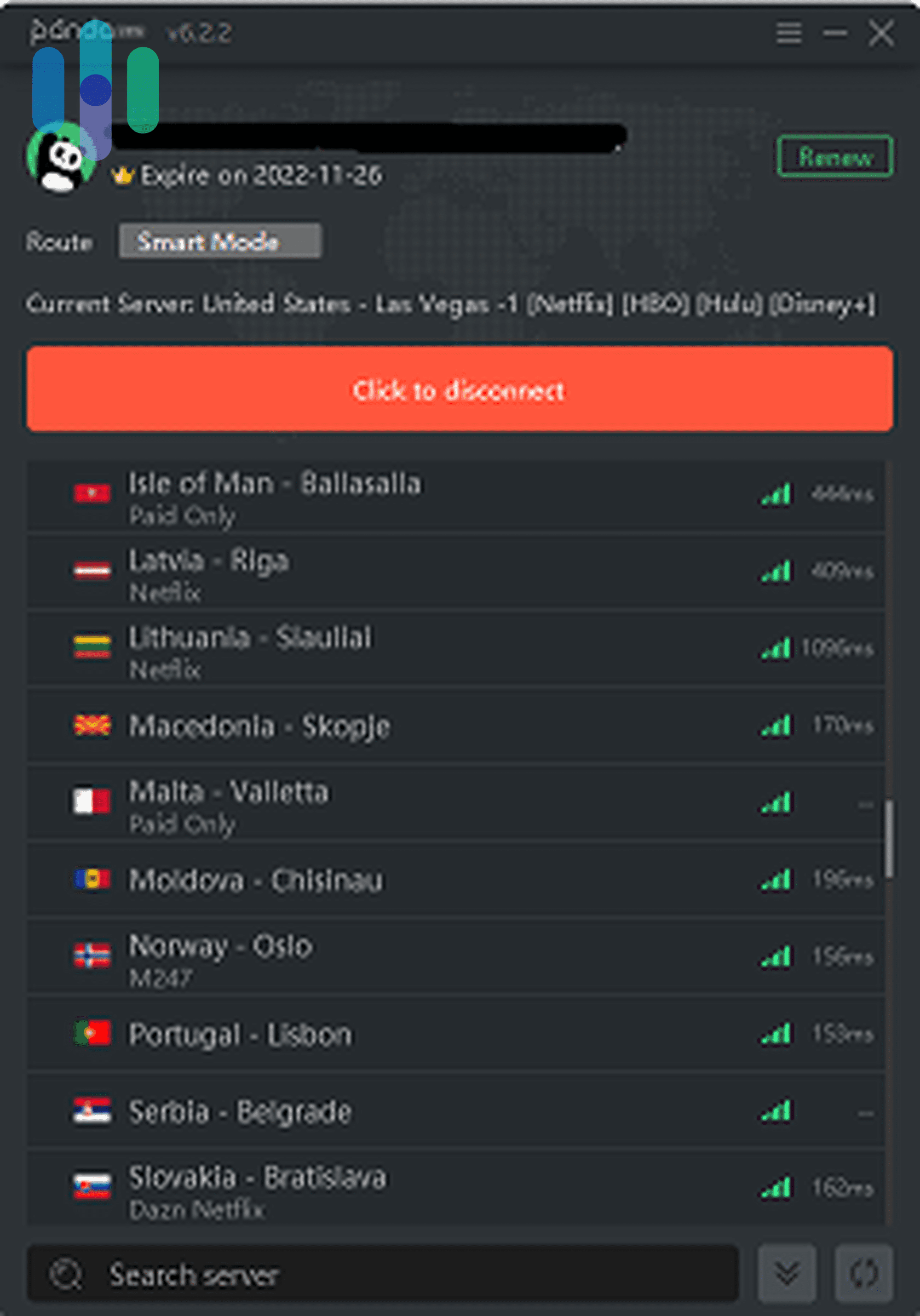
Task: Click the Norway flag icon
Action: tap(92, 956)
